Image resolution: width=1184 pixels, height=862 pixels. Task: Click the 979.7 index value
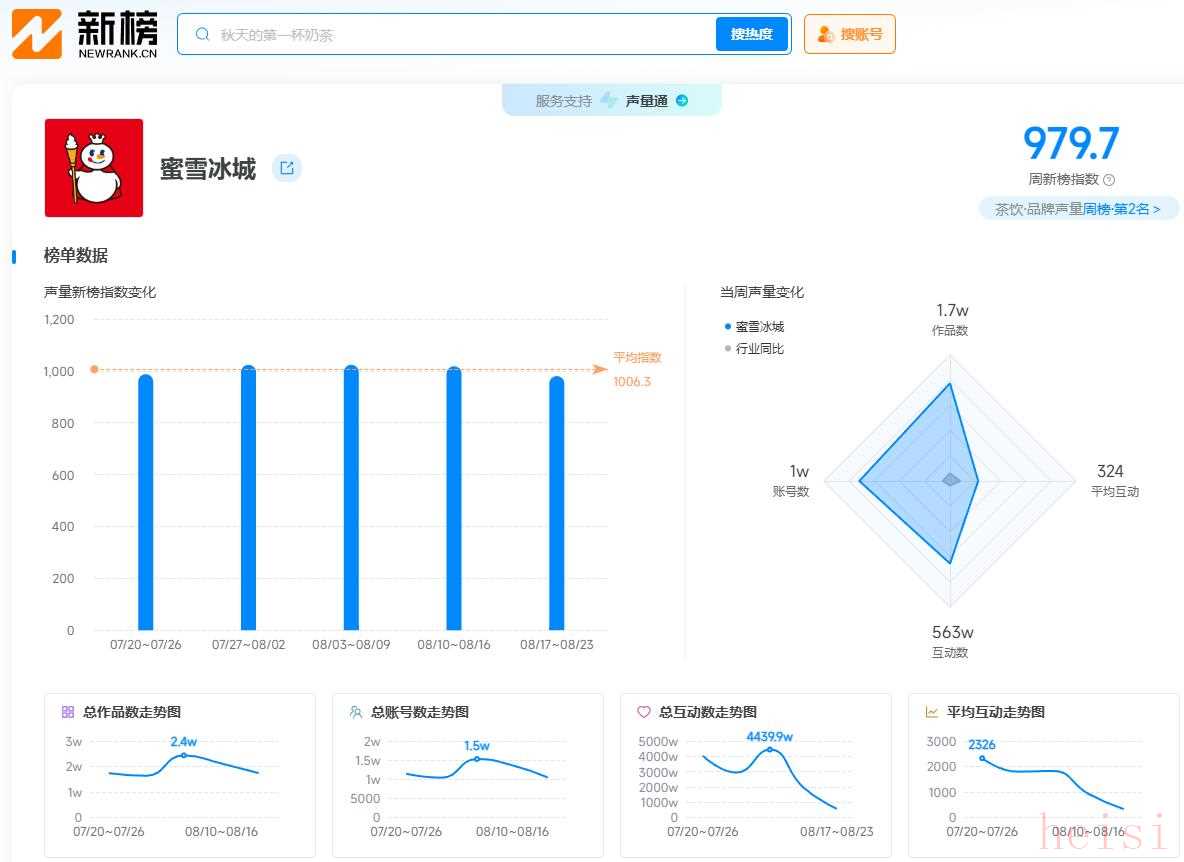(x=1071, y=143)
